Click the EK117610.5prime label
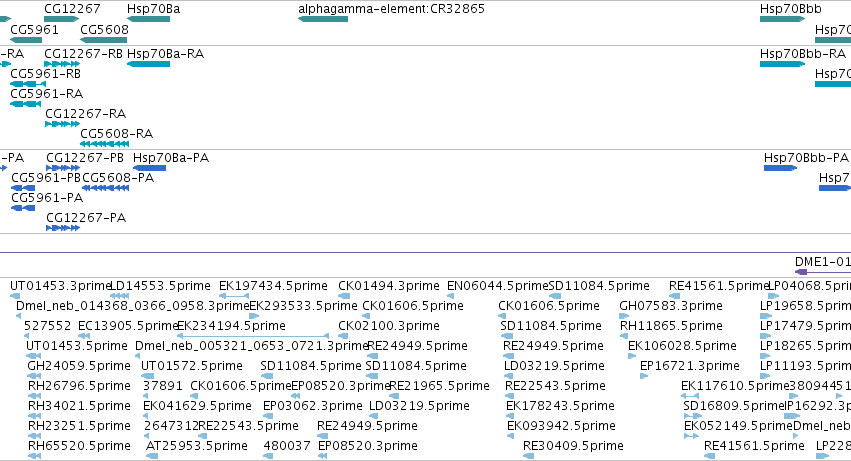The image size is (851, 461). point(735,386)
